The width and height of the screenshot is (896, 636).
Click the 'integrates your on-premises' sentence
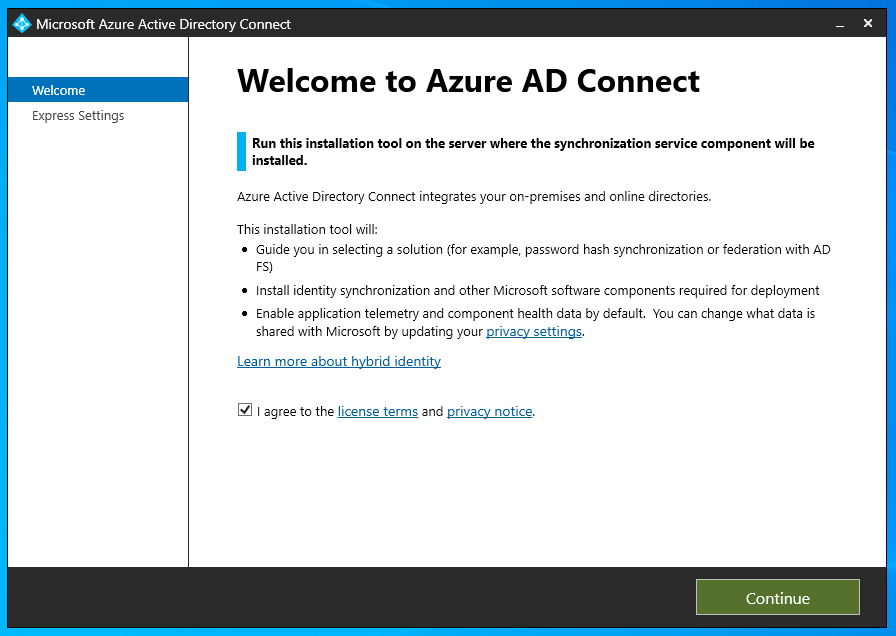(474, 197)
